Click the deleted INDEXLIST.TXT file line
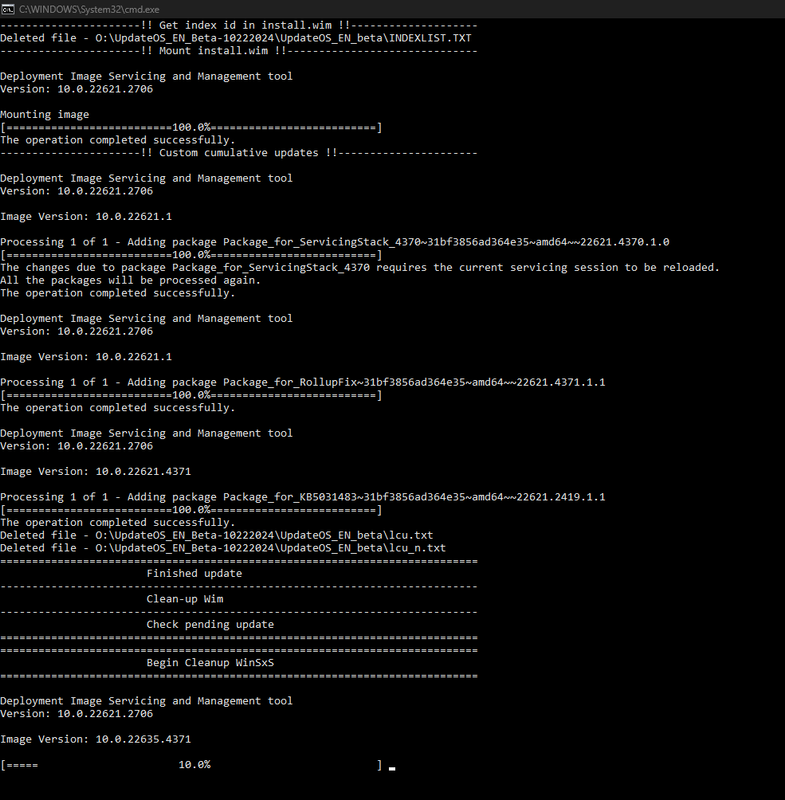The height and width of the screenshot is (800, 785). (x=236, y=38)
